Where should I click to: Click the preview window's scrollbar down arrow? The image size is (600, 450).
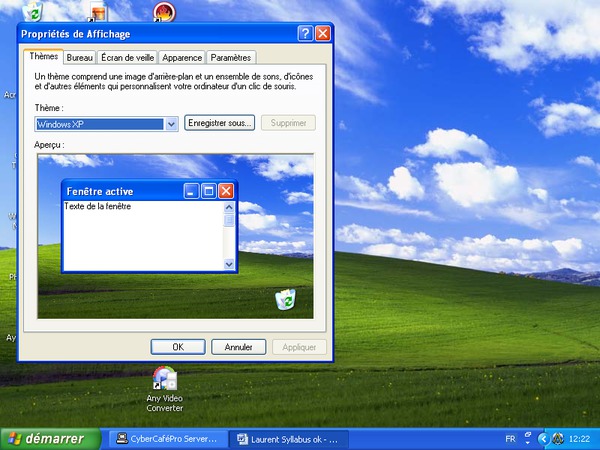pyautogui.click(x=229, y=264)
